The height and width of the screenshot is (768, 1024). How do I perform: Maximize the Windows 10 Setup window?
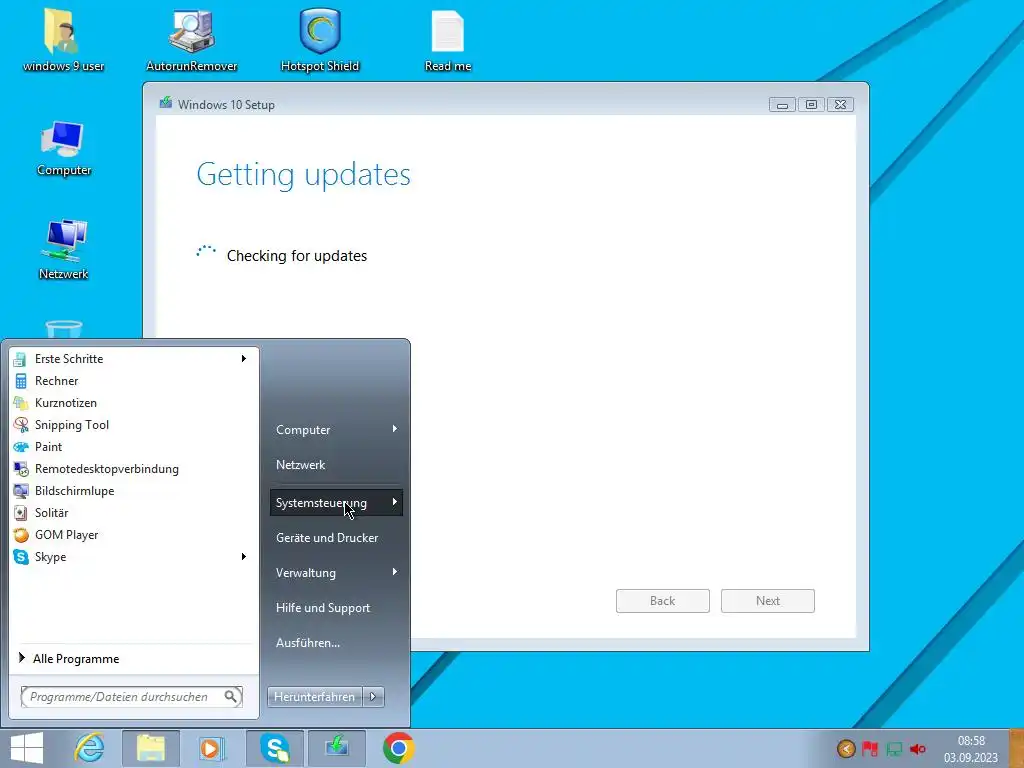pyautogui.click(x=811, y=104)
